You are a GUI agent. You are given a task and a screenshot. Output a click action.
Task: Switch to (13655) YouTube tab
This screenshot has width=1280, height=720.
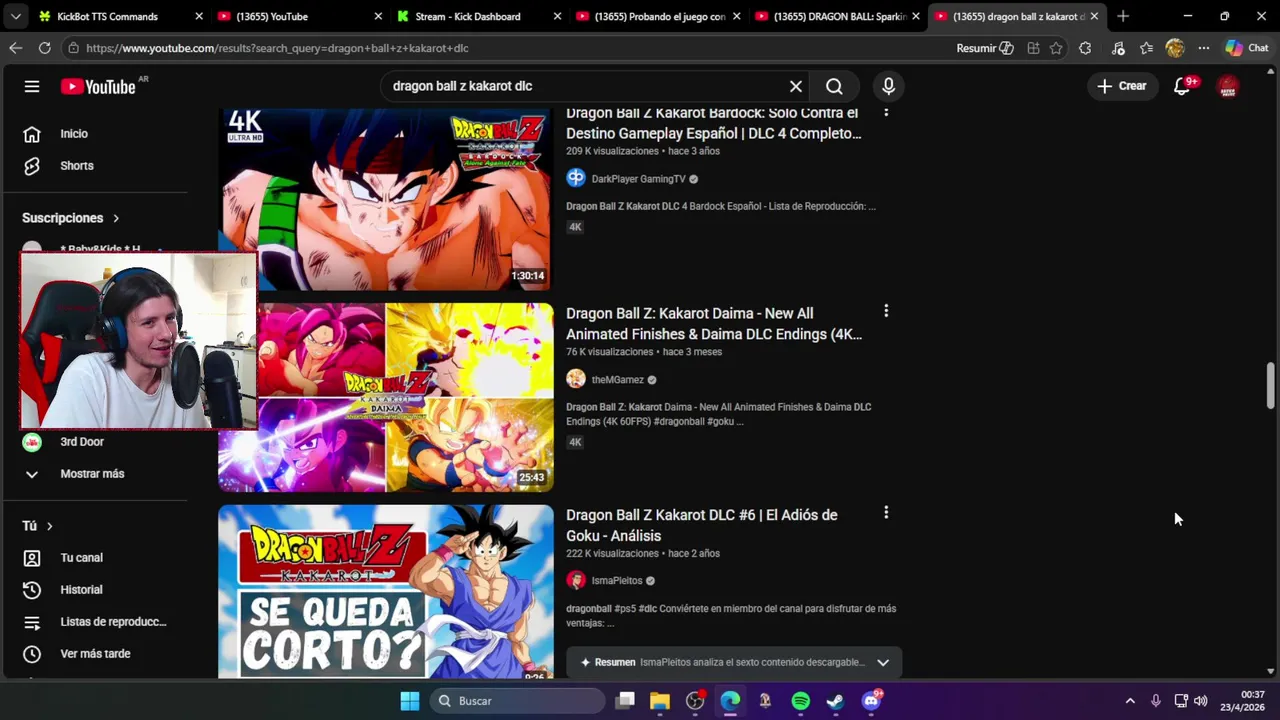tap(299, 17)
